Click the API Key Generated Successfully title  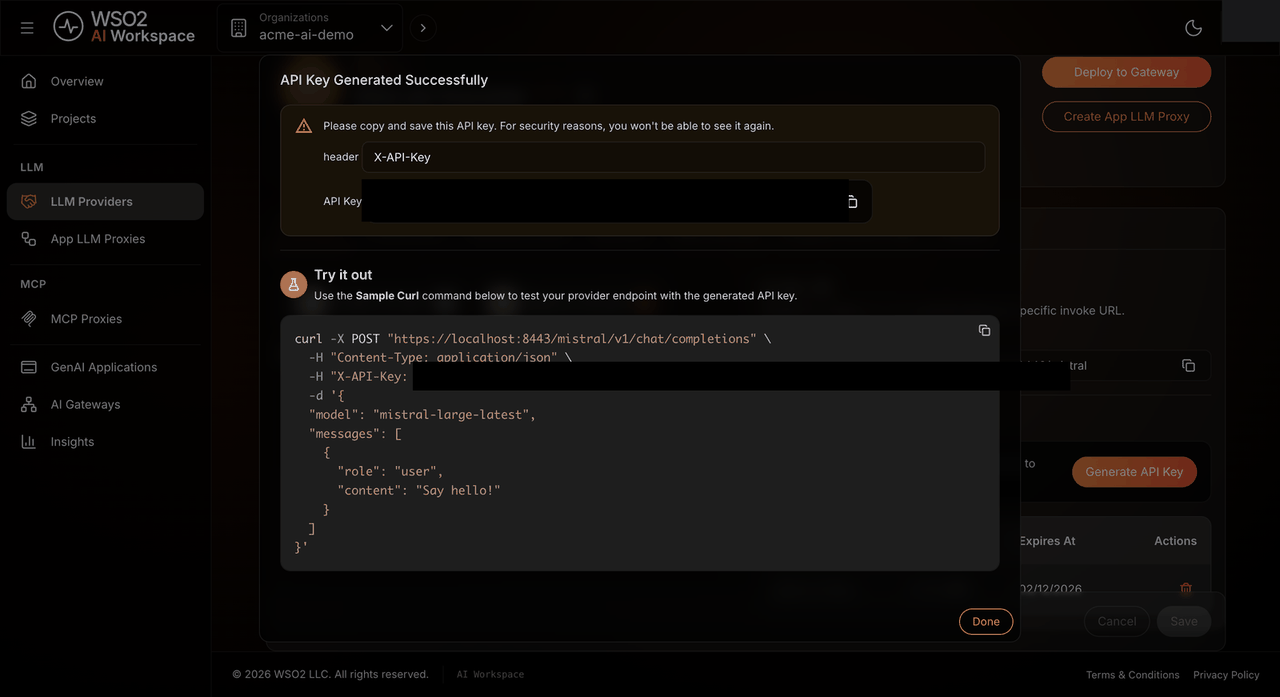coord(384,80)
